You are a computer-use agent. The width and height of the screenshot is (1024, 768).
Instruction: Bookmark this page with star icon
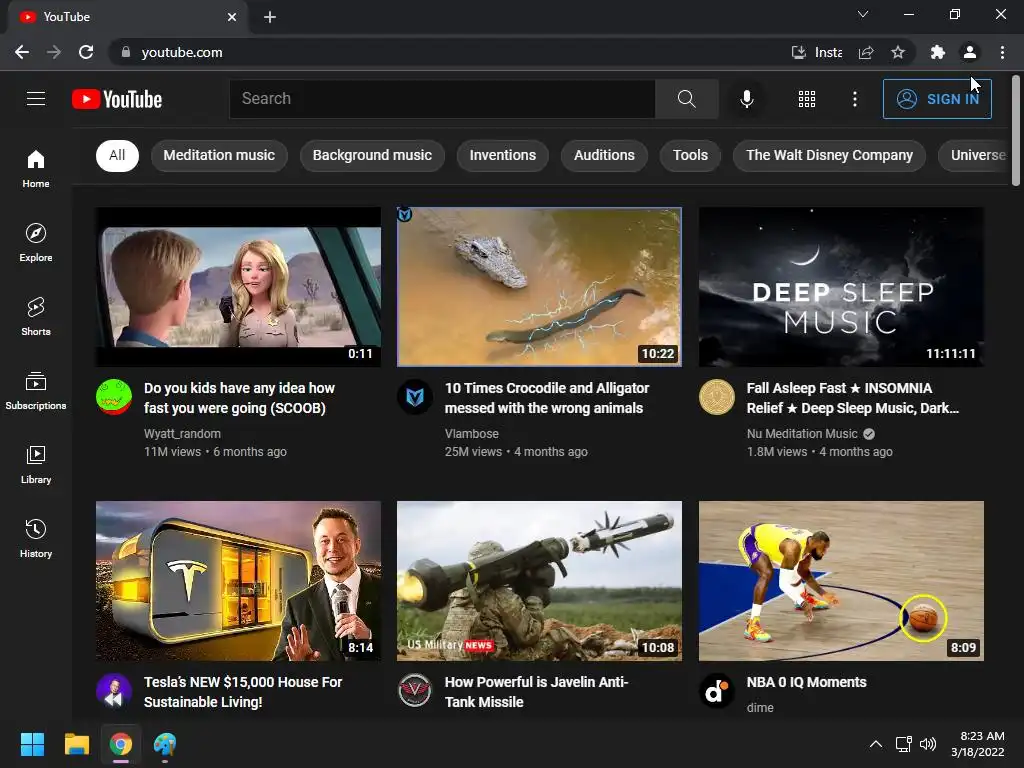898,52
